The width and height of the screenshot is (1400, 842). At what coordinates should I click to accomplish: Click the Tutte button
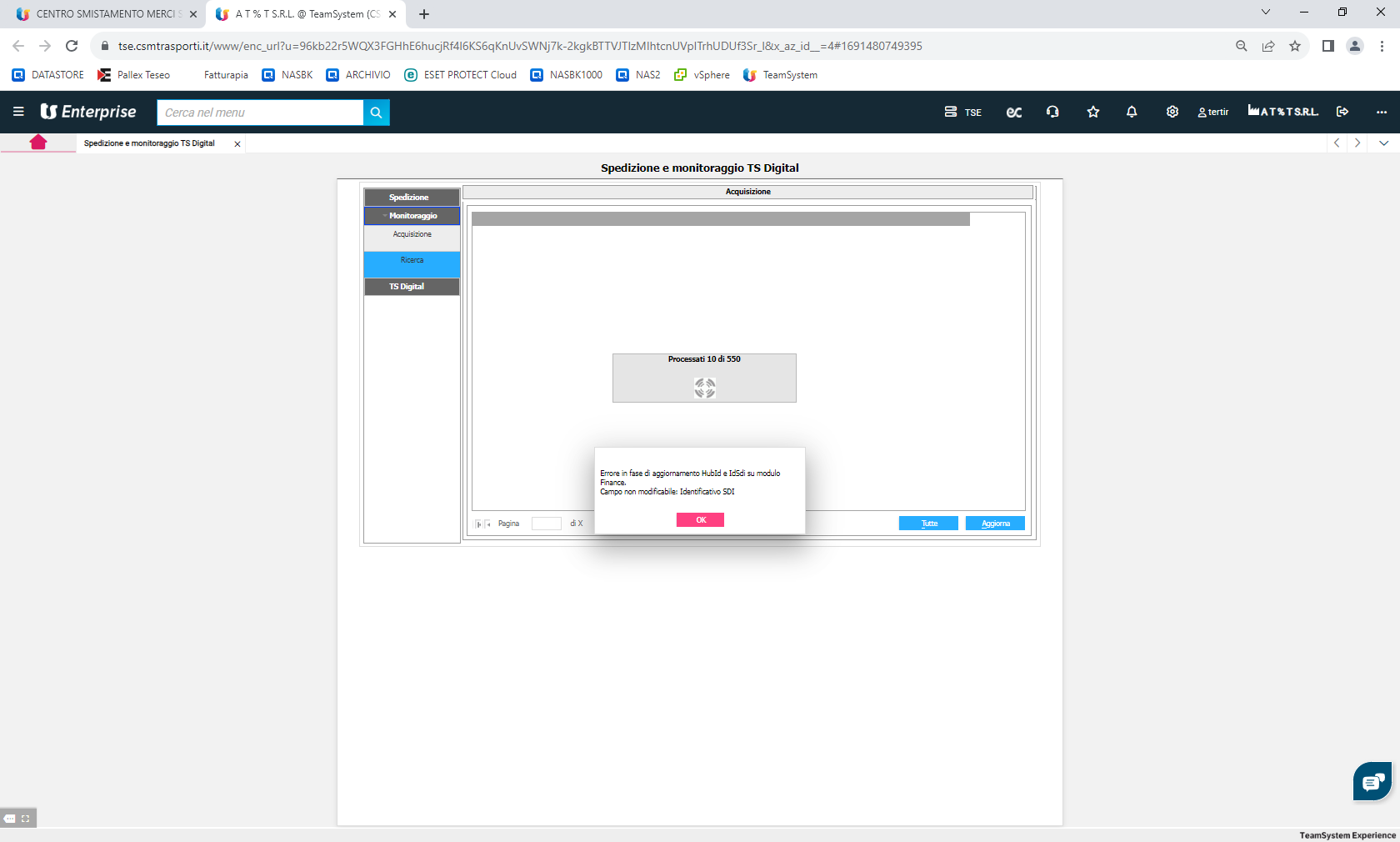[928, 524]
